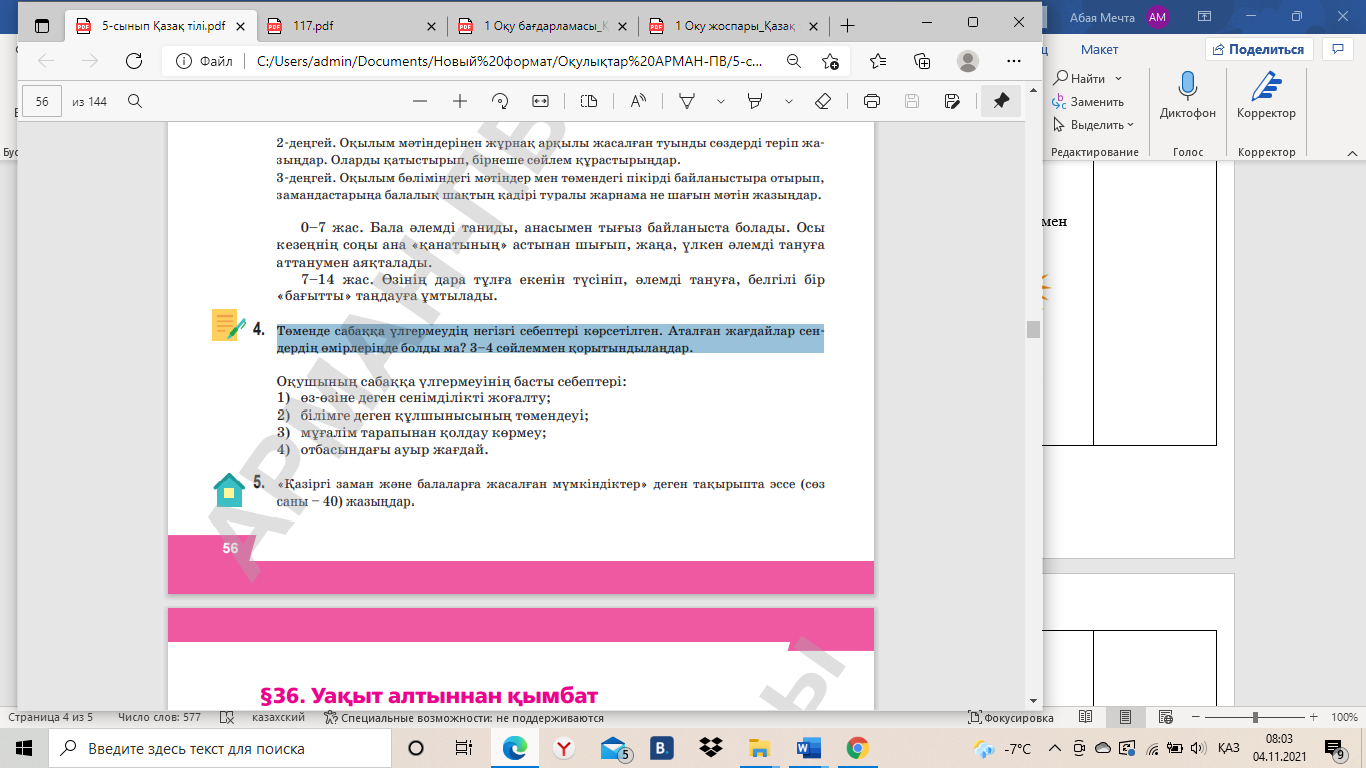This screenshot has width=1366, height=768.
Task: Open the Windows Start menu
Action: (24, 748)
